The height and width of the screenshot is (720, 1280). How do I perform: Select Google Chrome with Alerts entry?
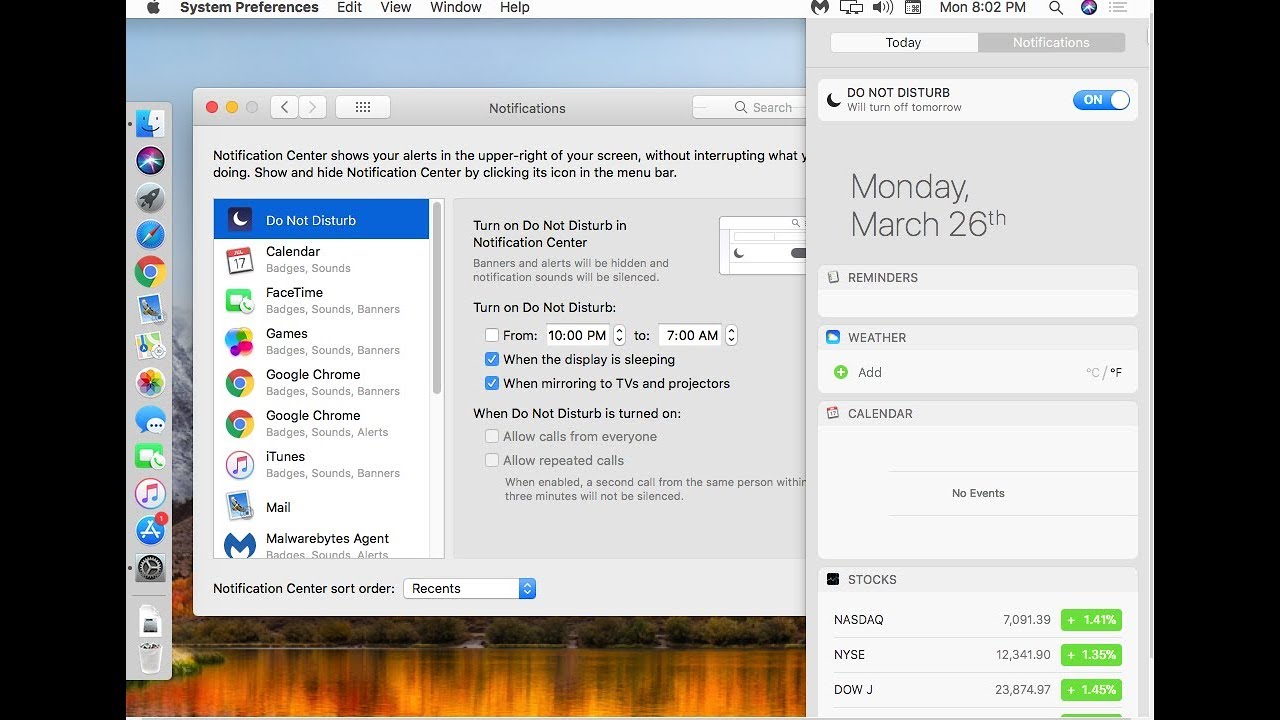point(321,424)
